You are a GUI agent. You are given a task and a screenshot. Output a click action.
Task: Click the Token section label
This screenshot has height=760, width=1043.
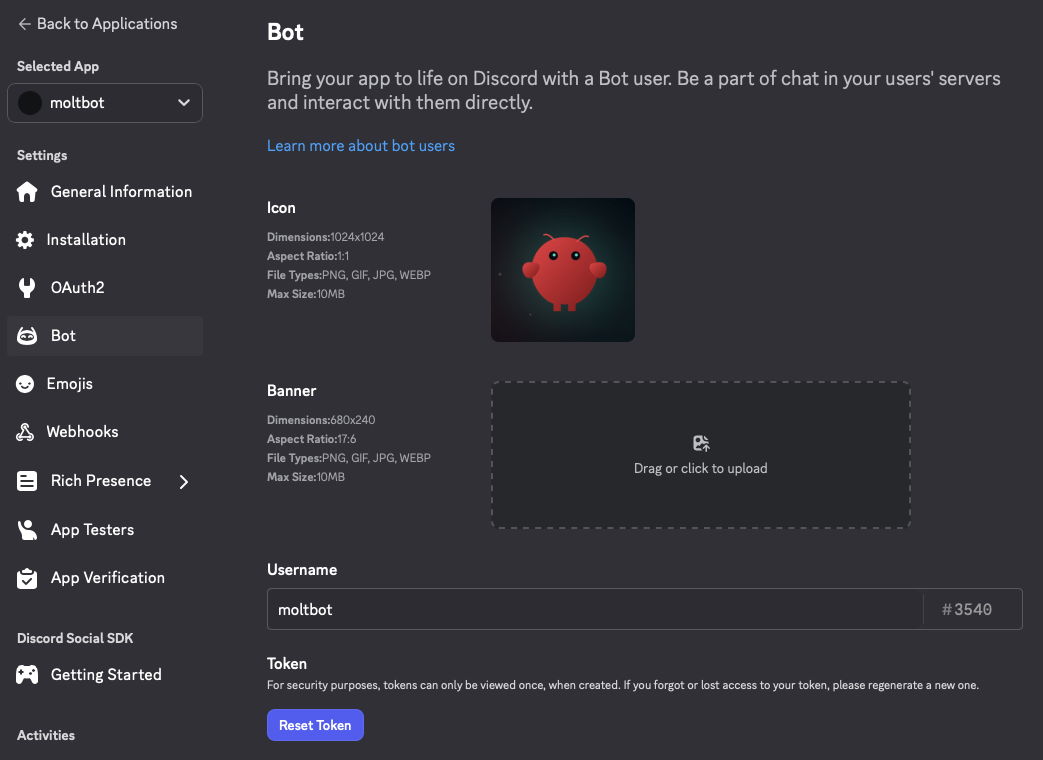click(287, 664)
